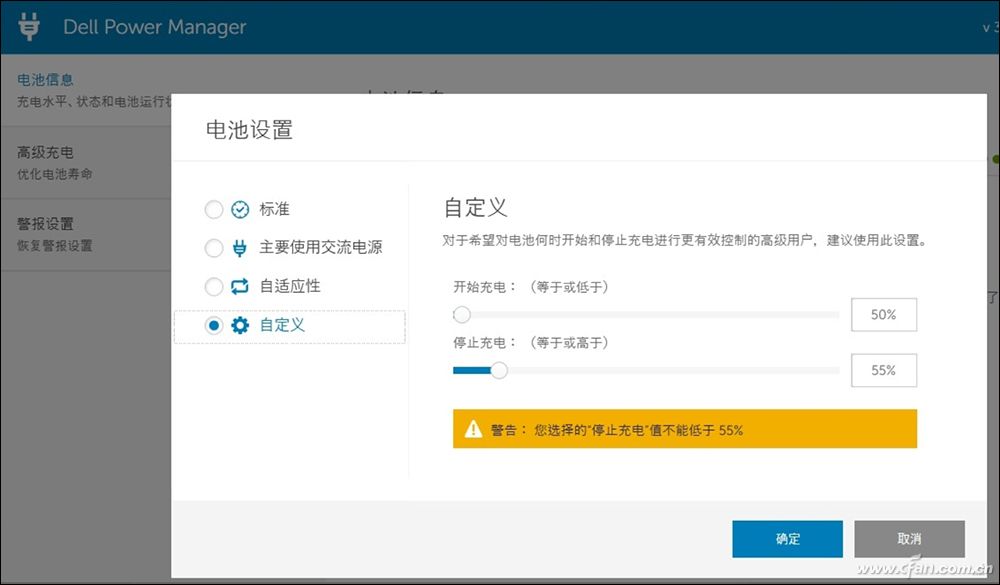Select the 自定义 radio button
The image size is (1000, 585).
click(213, 324)
